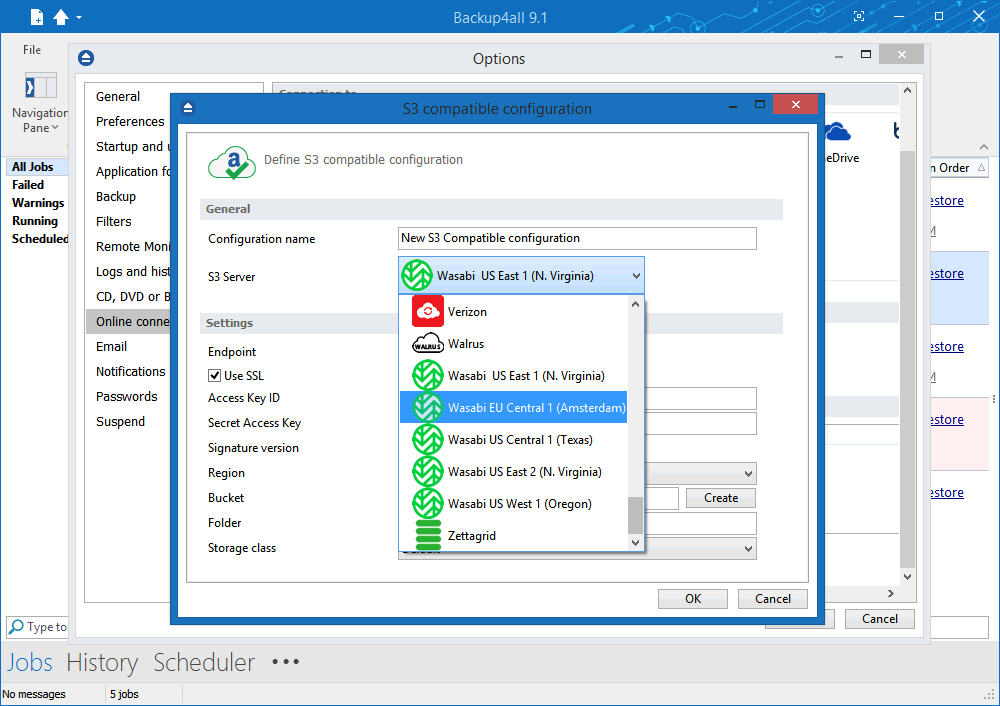The width and height of the screenshot is (1000, 706).
Task: Click server list scroll up arrow
Action: coord(635,304)
